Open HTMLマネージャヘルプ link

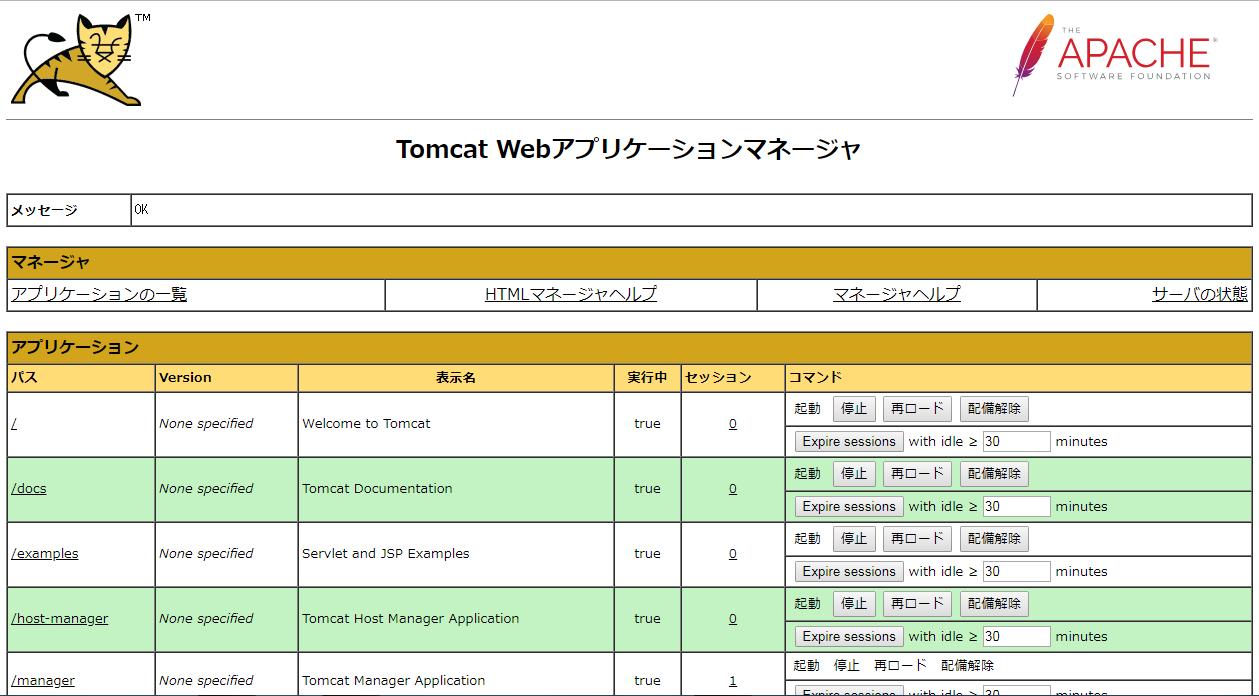[x=571, y=294]
